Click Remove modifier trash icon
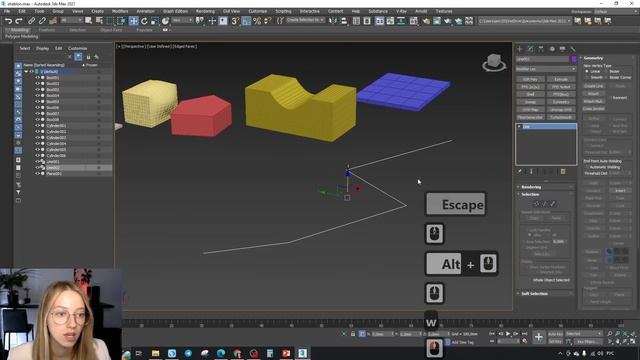The image size is (640, 360). tap(563, 171)
